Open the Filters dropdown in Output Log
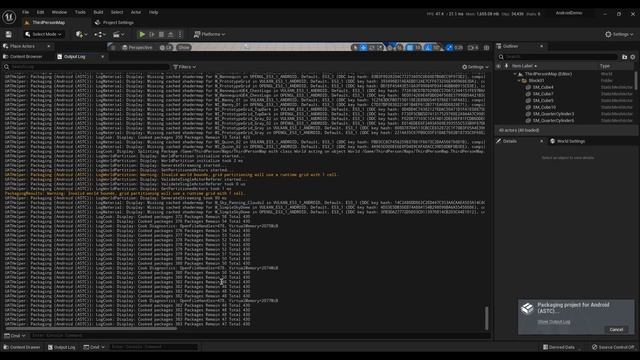Screen dimensions: 640x360 point(184,67)
